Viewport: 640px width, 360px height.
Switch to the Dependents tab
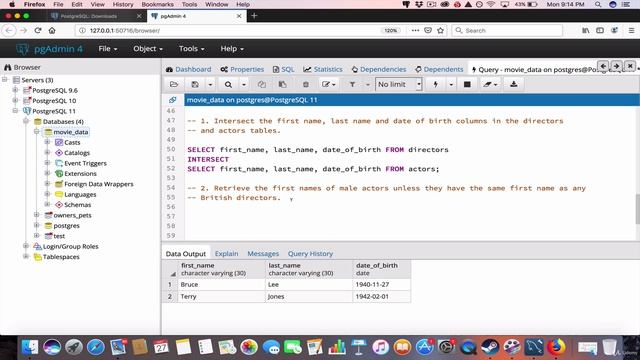click(439, 69)
